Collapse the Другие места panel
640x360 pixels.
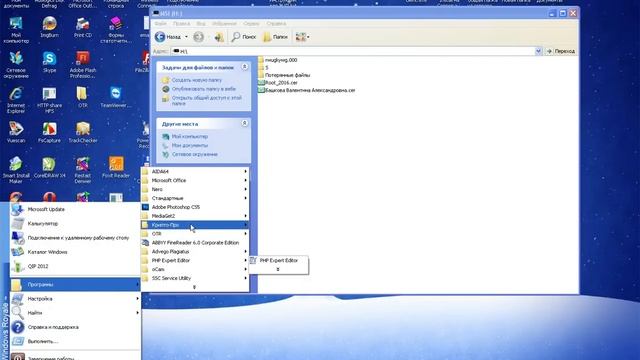244,123
